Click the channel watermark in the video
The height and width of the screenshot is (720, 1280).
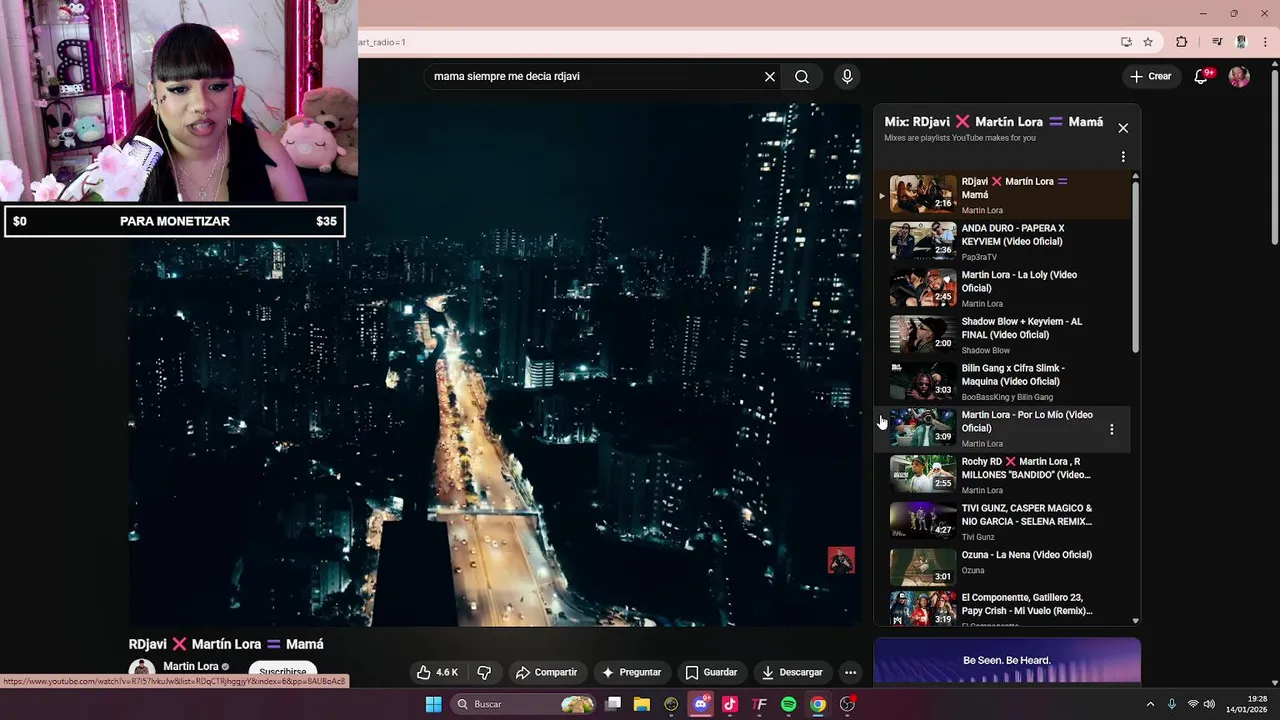pyautogui.click(x=841, y=560)
